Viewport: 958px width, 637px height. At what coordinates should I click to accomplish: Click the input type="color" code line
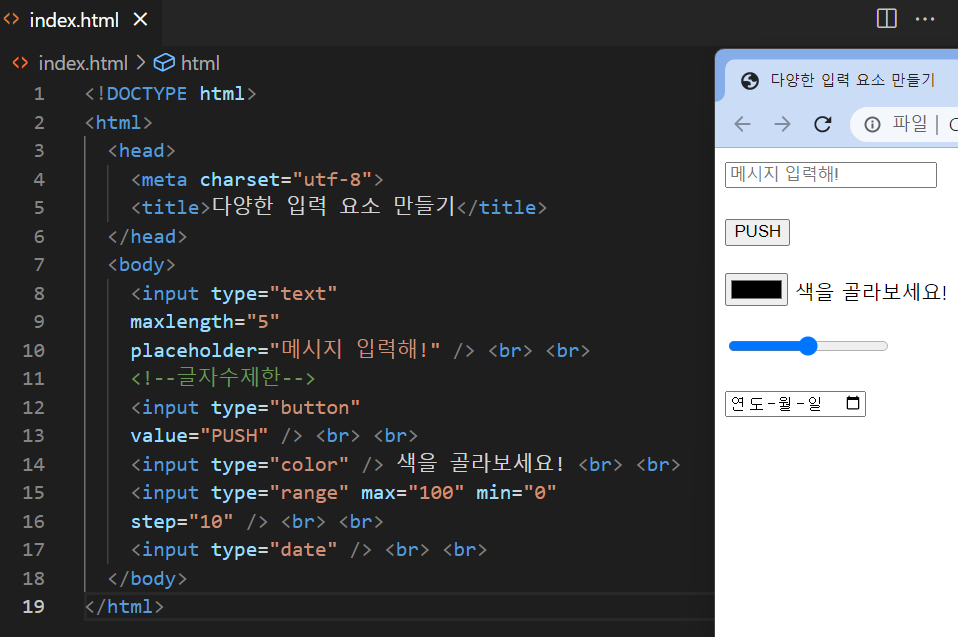[405, 464]
